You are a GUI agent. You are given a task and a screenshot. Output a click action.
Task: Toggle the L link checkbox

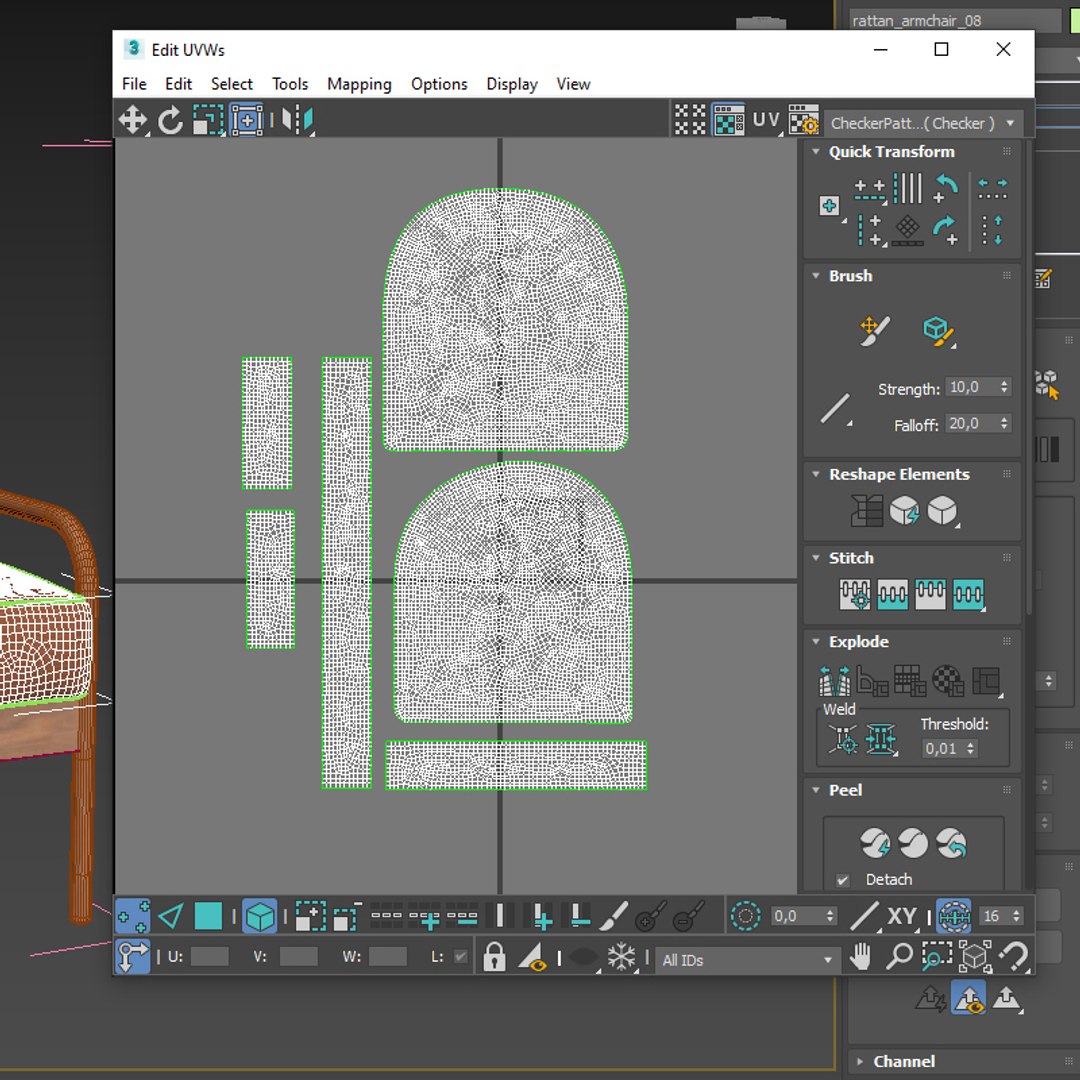(x=461, y=957)
